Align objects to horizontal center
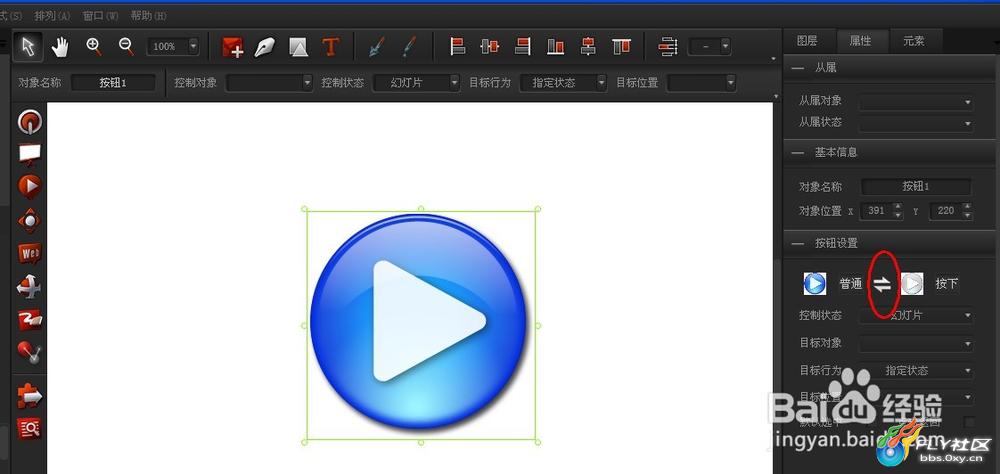The image size is (1000, 474). 490,46
